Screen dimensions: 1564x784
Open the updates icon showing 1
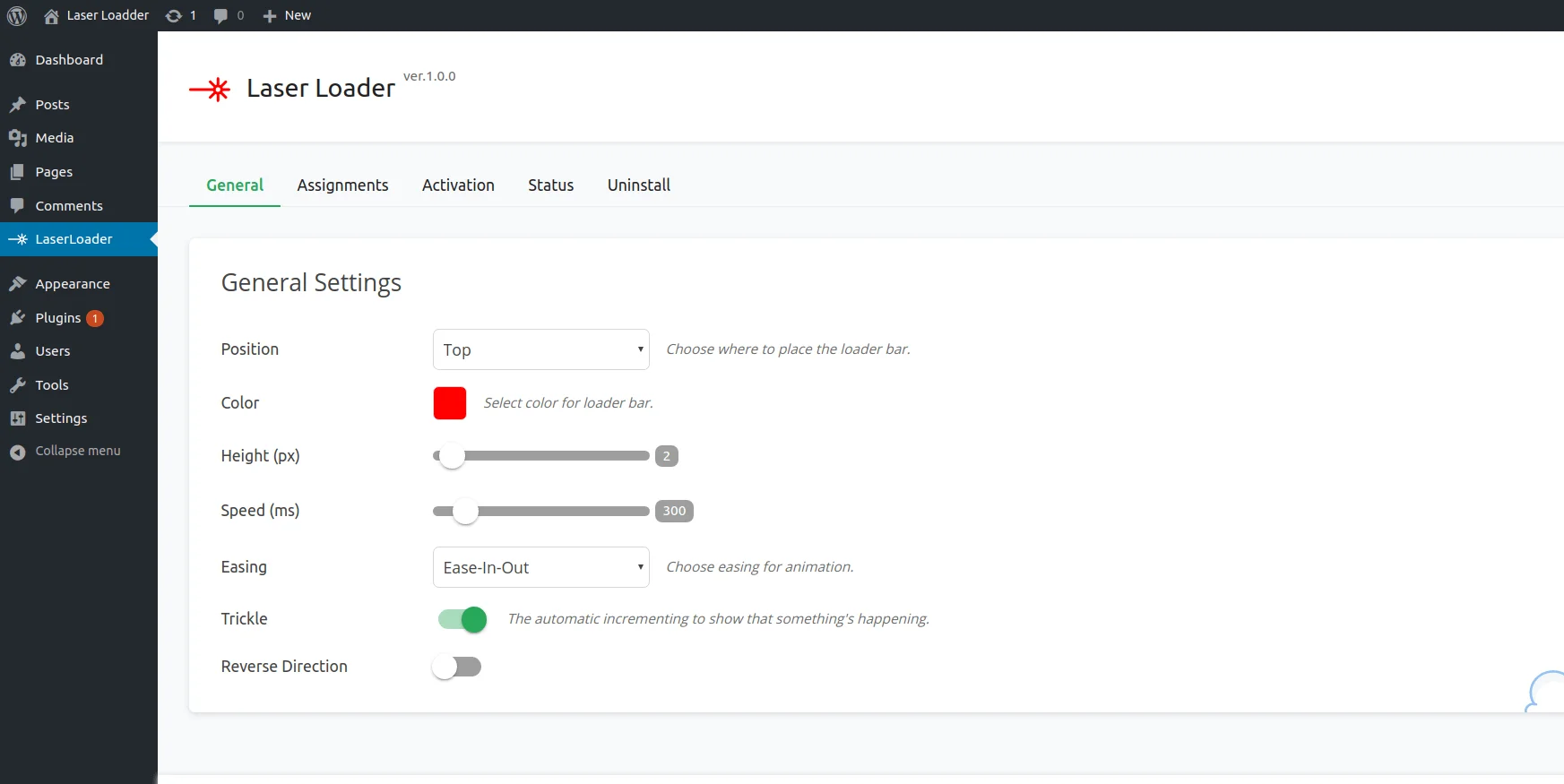(x=174, y=16)
